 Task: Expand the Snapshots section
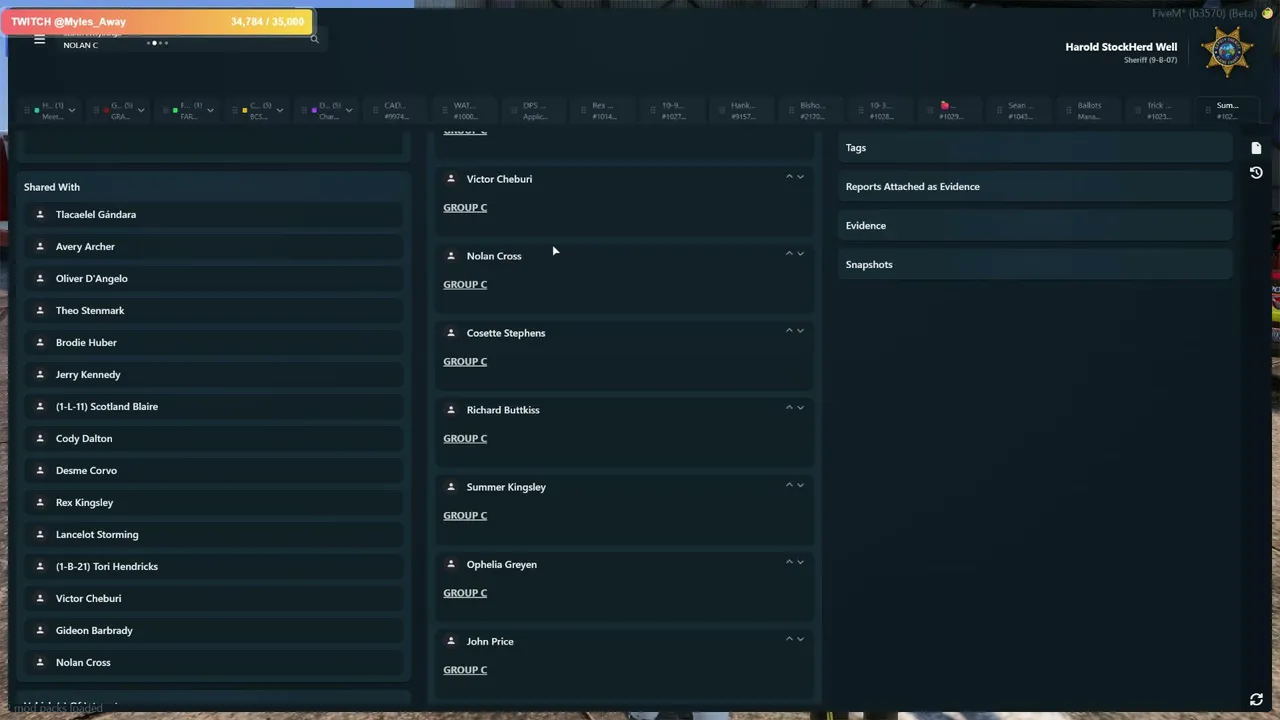1035,264
